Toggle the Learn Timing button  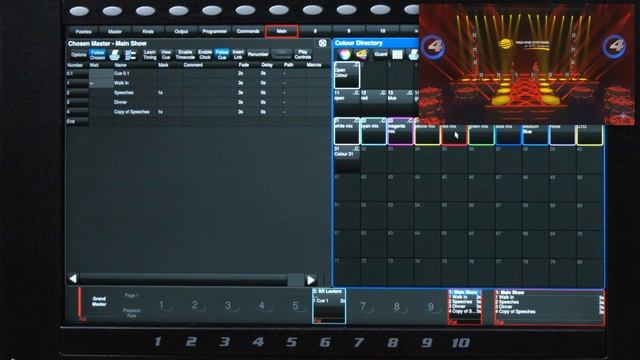149,55
